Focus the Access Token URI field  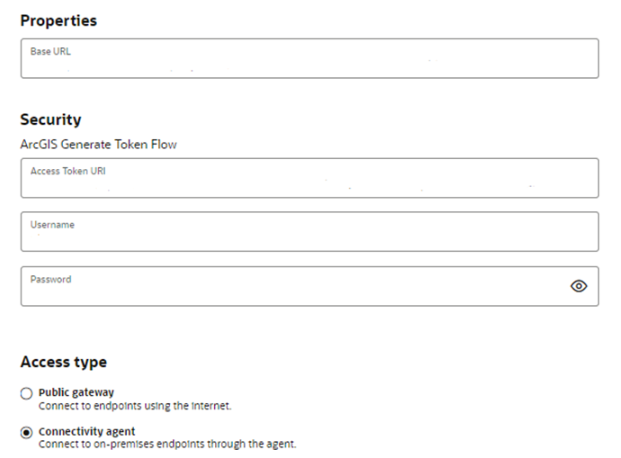point(309,183)
